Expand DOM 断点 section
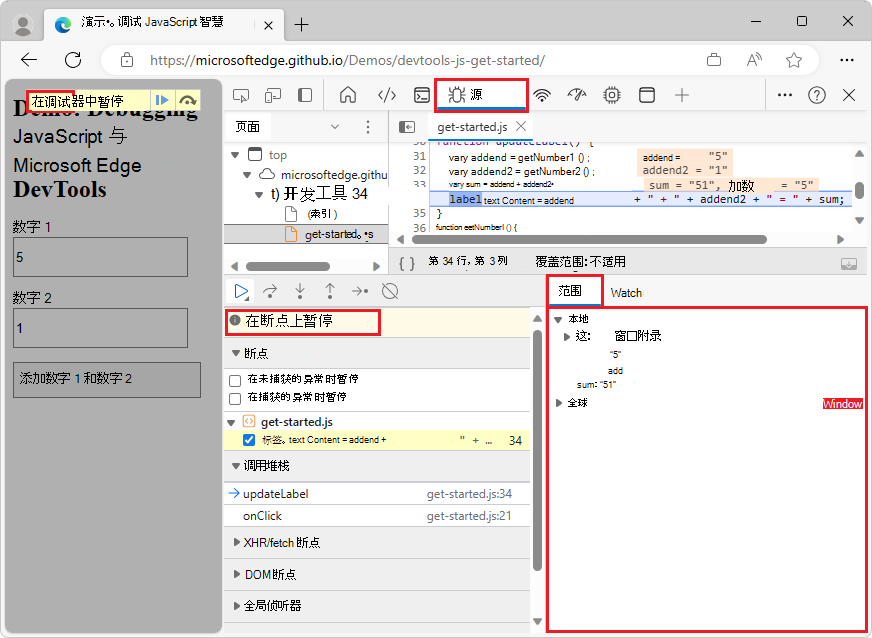Screen dimensions: 872x638 [237, 574]
